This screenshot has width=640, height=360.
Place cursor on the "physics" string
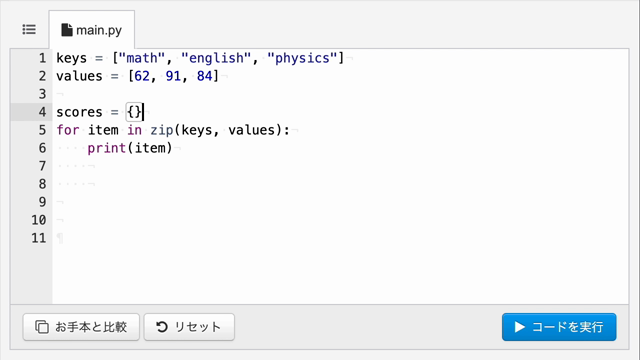[302, 58]
